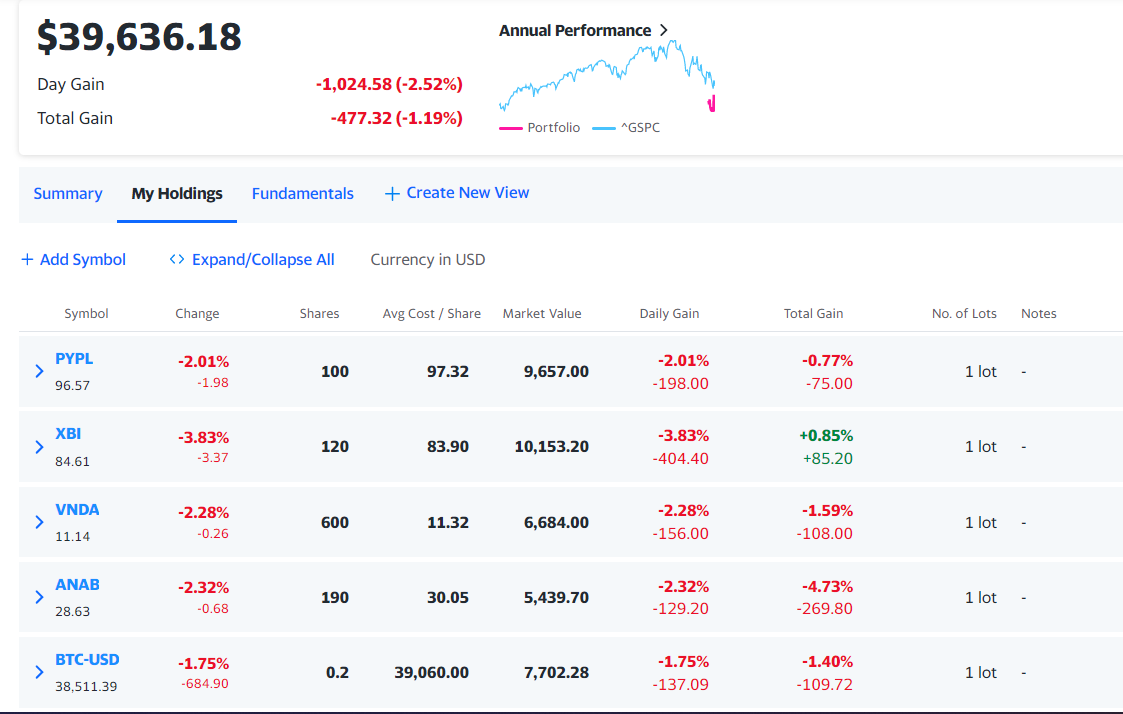Sort by Avg Cost / Share header
This screenshot has width=1123, height=714.
pos(432,314)
